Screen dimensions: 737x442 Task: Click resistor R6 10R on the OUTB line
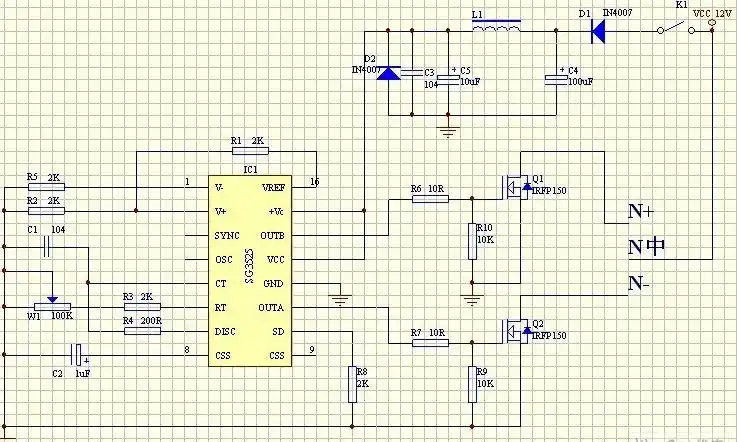click(x=430, y=198)
